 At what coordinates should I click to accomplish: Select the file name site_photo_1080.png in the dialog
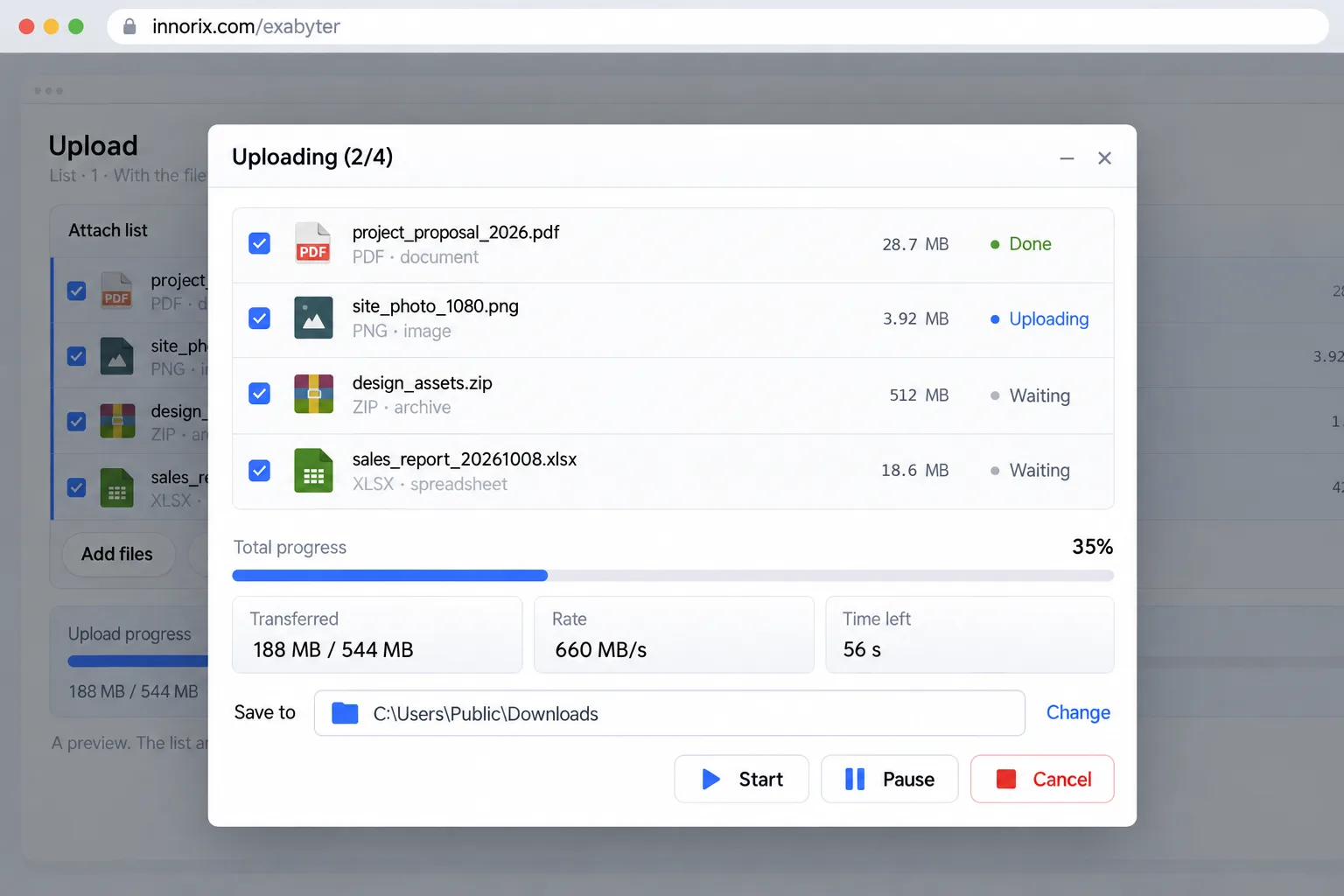pos(436,306)
